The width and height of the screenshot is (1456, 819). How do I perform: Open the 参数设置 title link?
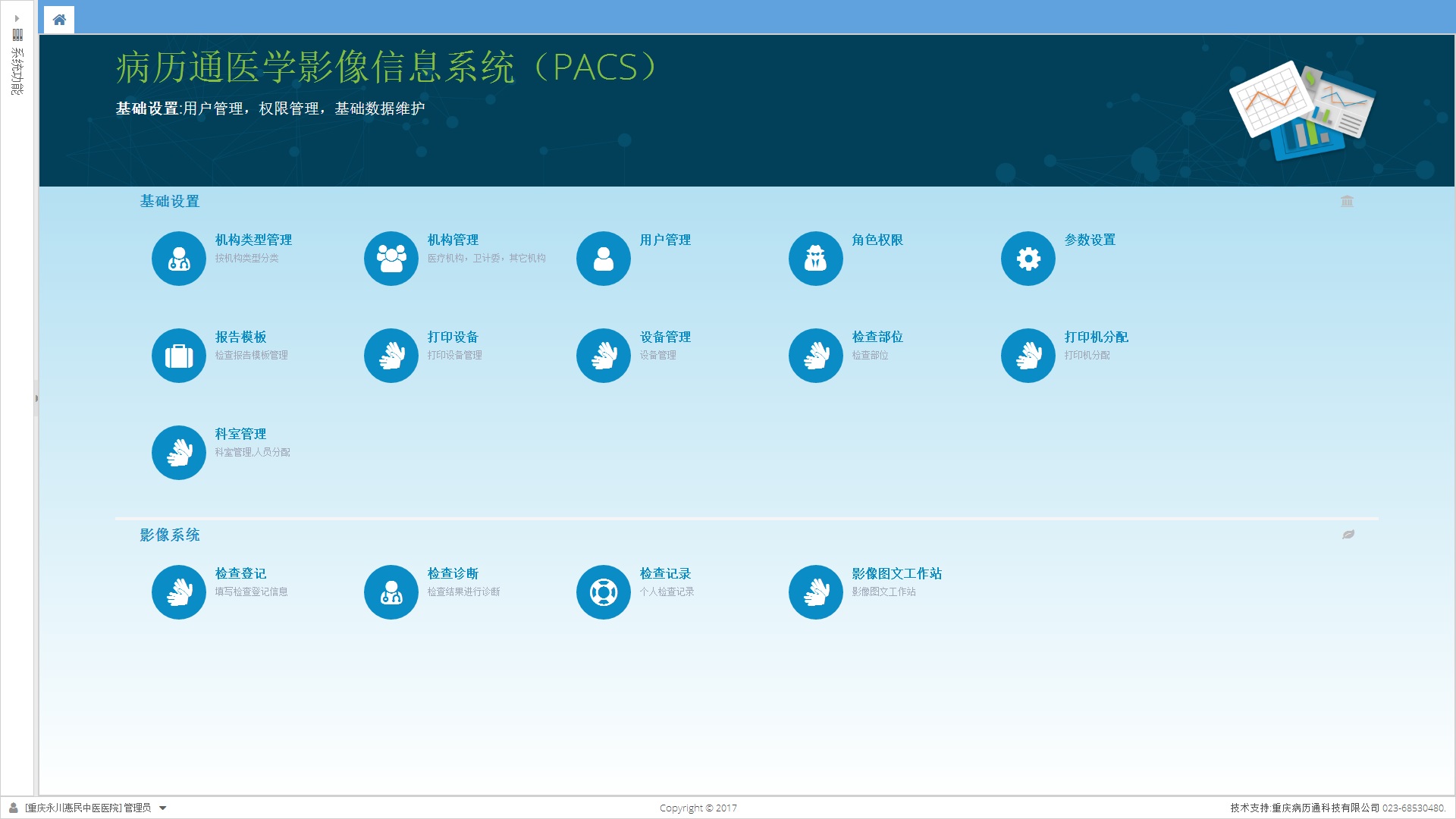click(x=1090, y=240)
